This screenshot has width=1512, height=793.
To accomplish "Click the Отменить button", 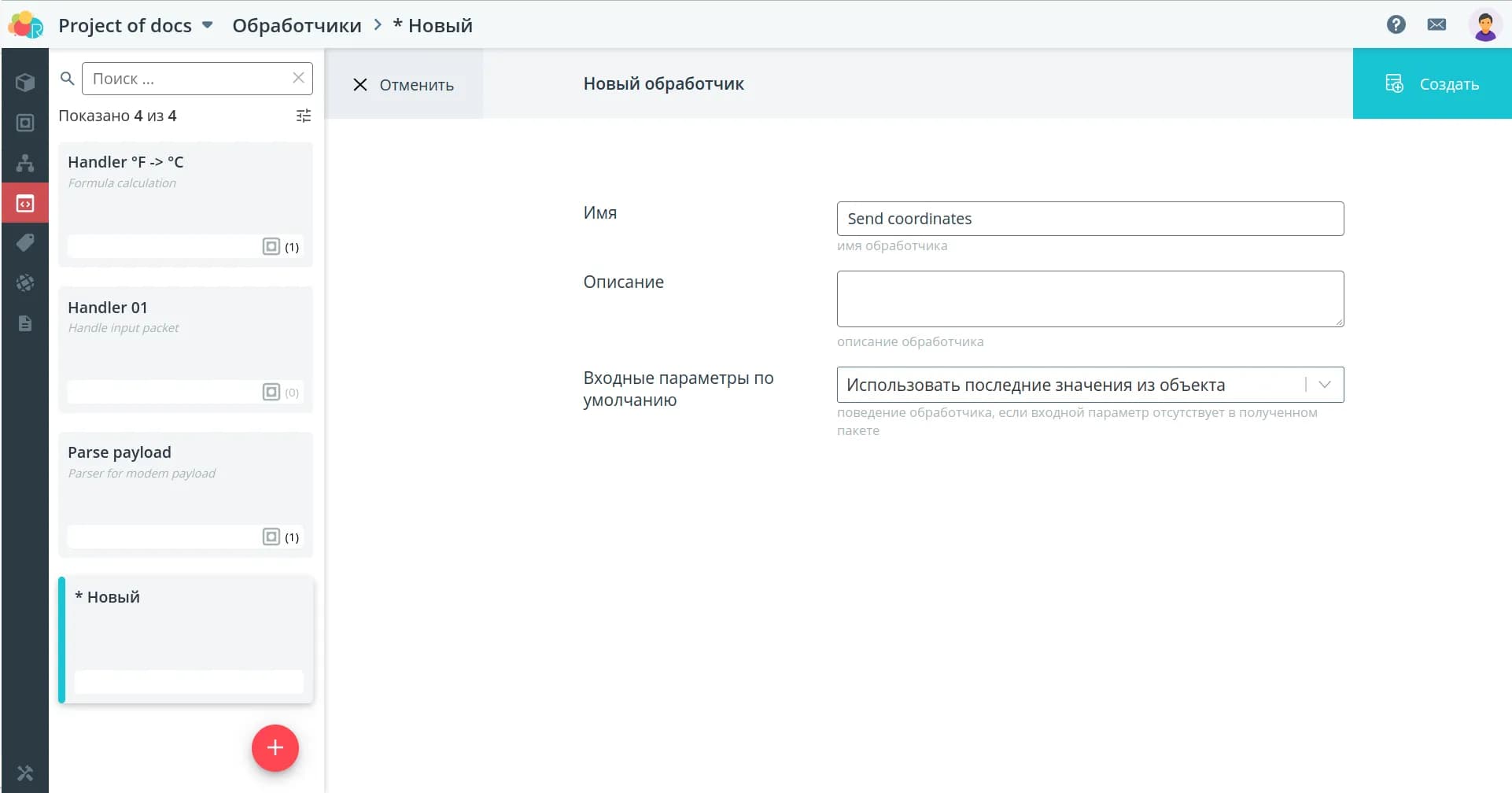I will click(404, 84).
